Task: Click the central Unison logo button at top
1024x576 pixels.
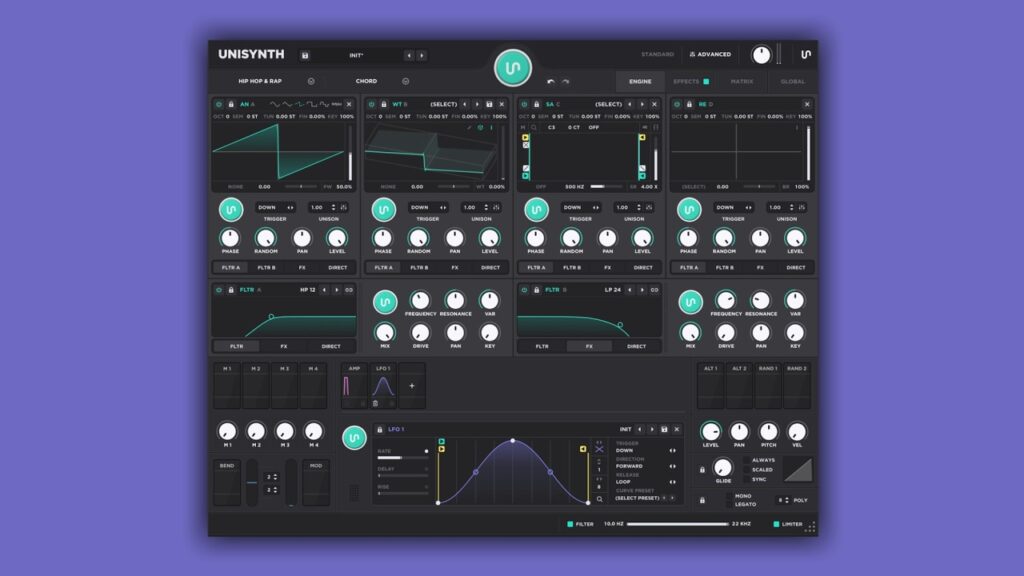Action: (x=513, y=68)
